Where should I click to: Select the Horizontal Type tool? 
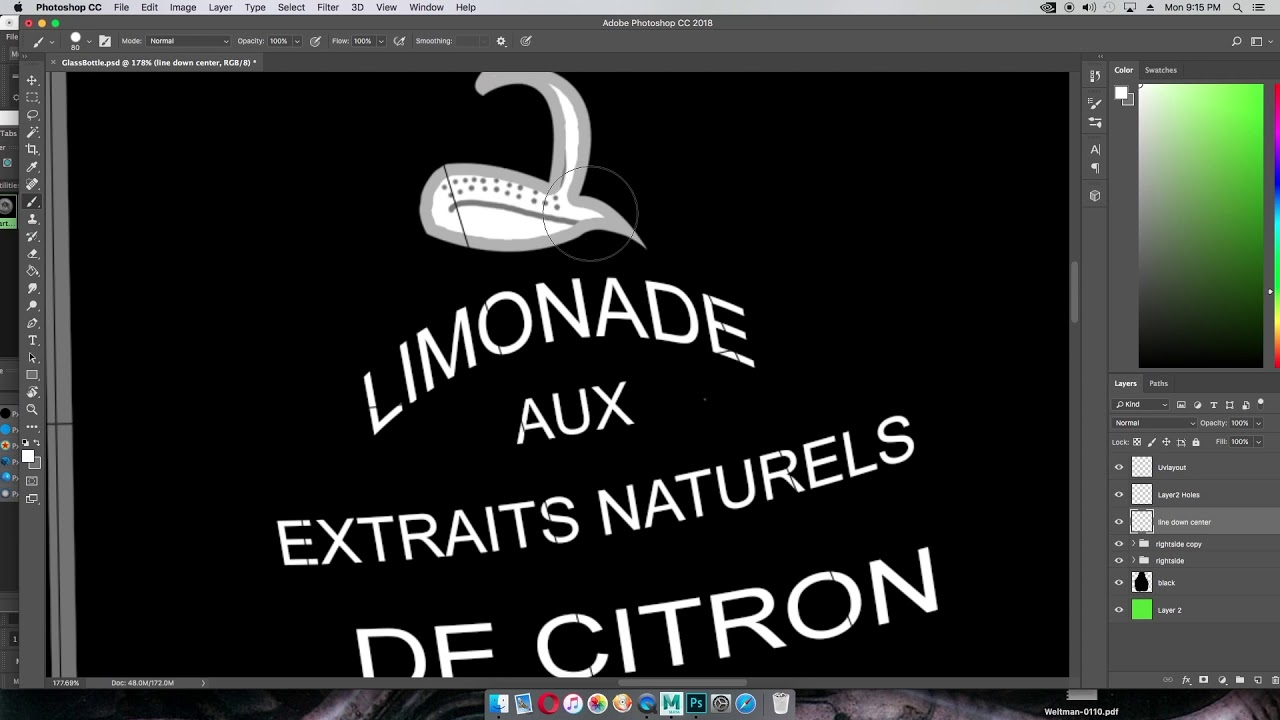pyautogui.click(x=32, y=341)
